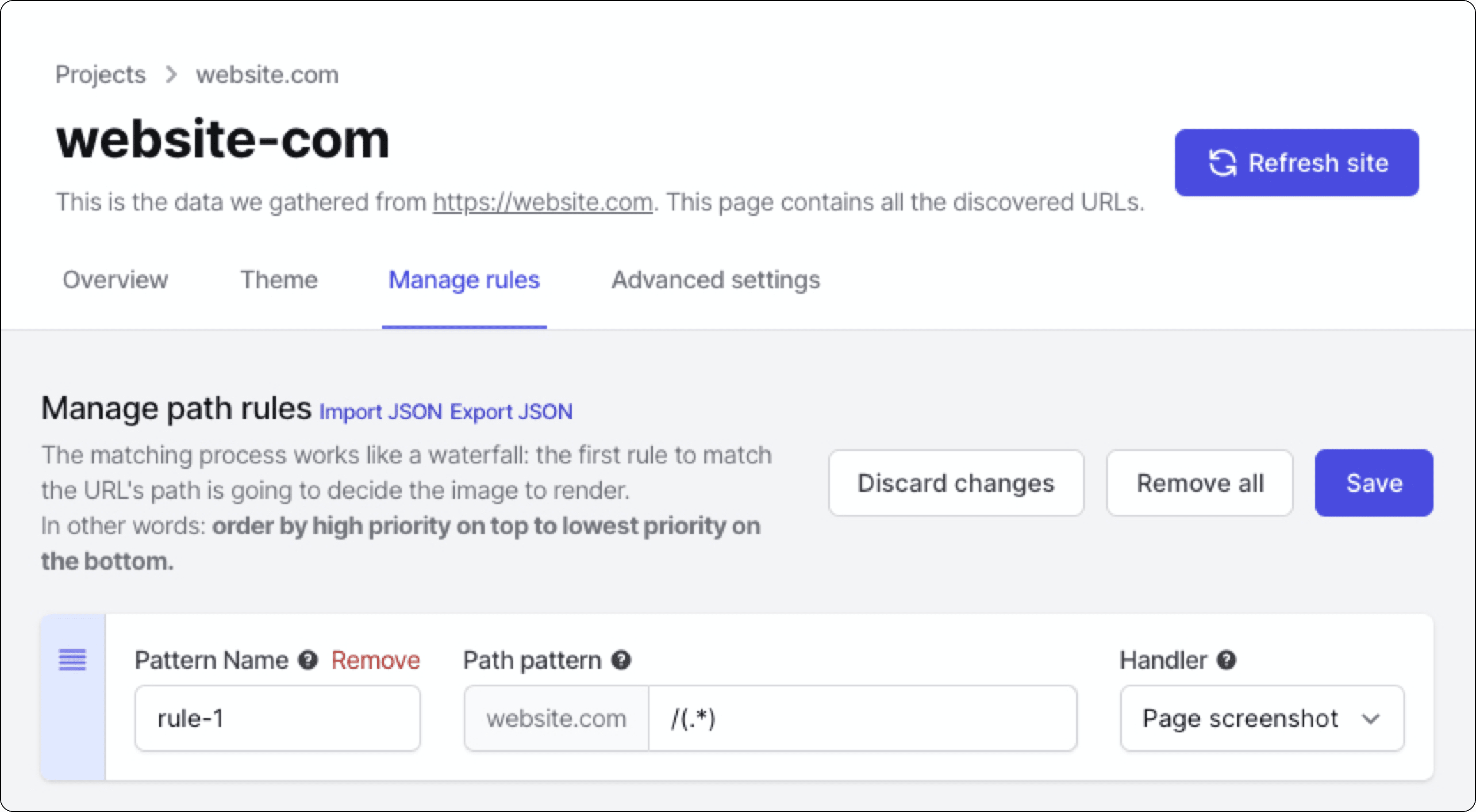Click the Remove red label for rule-1
The height and width of the screenshot is (812, 1476).
(375, 660)
